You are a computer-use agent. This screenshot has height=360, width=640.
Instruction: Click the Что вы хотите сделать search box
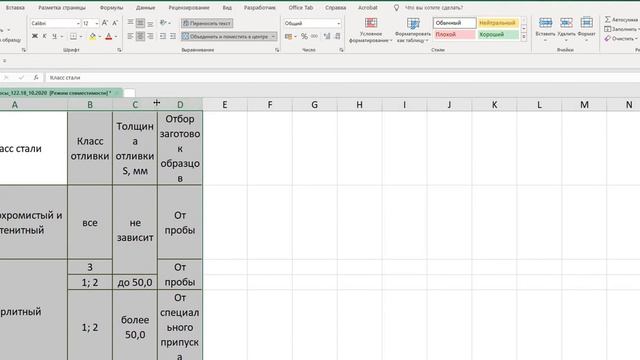click(434, 8)
